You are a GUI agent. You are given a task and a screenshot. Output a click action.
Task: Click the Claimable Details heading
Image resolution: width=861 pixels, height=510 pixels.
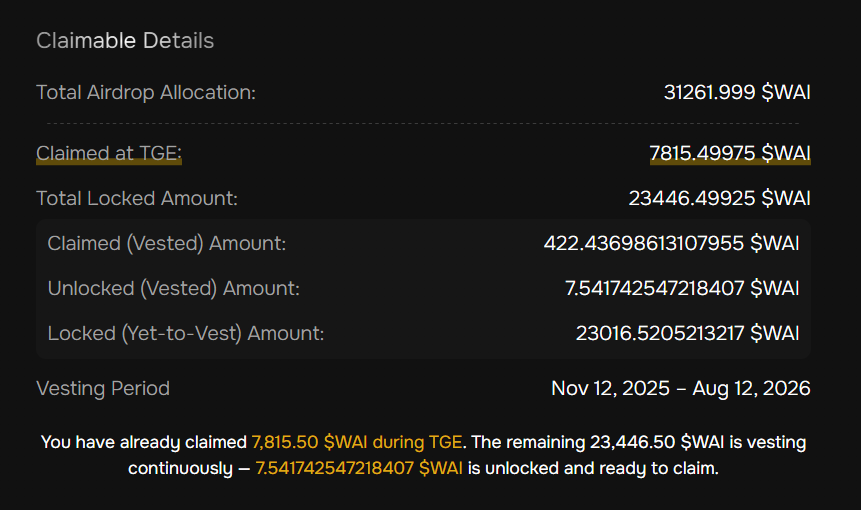coord(125,41)
